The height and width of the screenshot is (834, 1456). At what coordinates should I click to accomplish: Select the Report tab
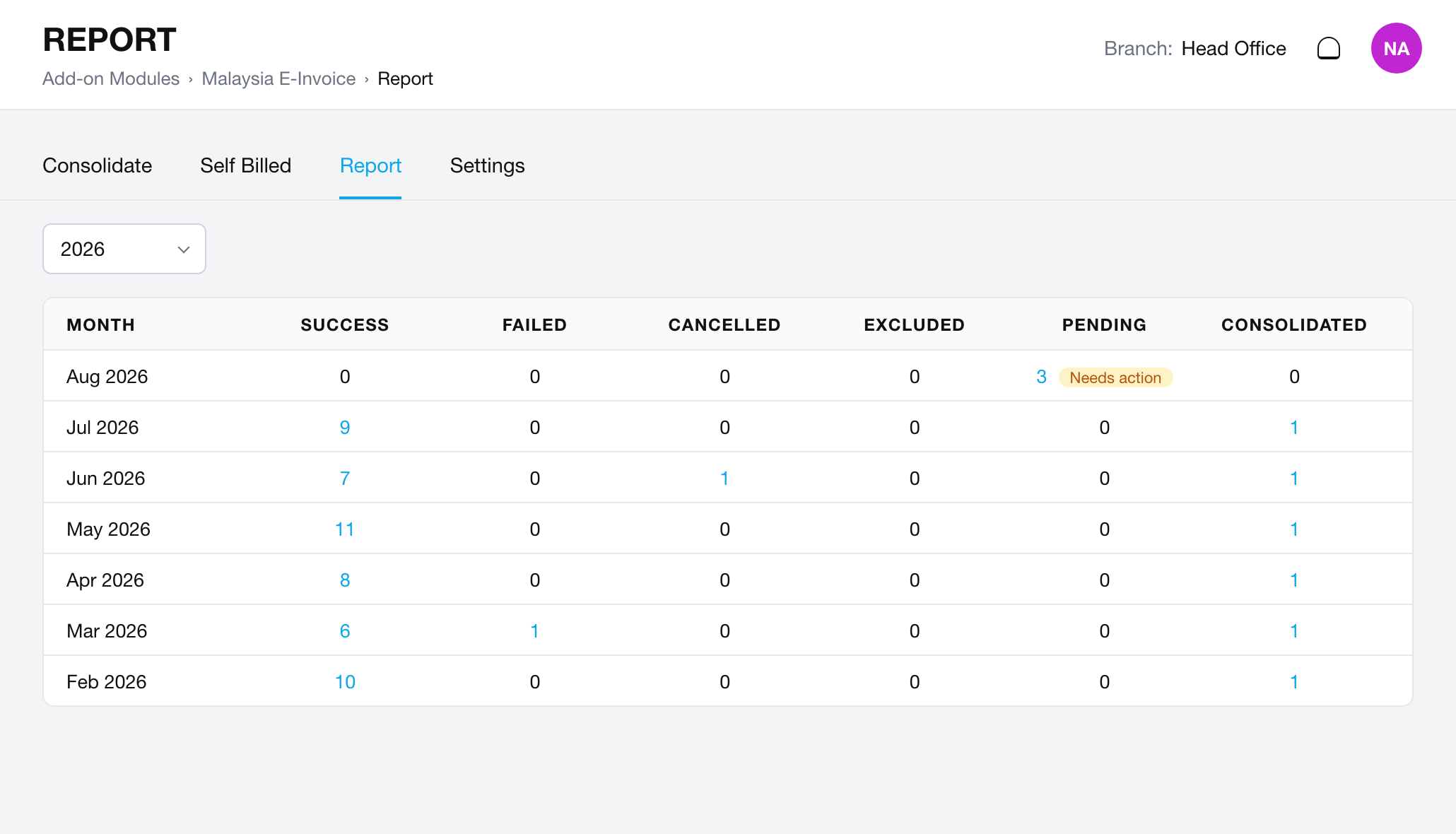coord(370,165)
